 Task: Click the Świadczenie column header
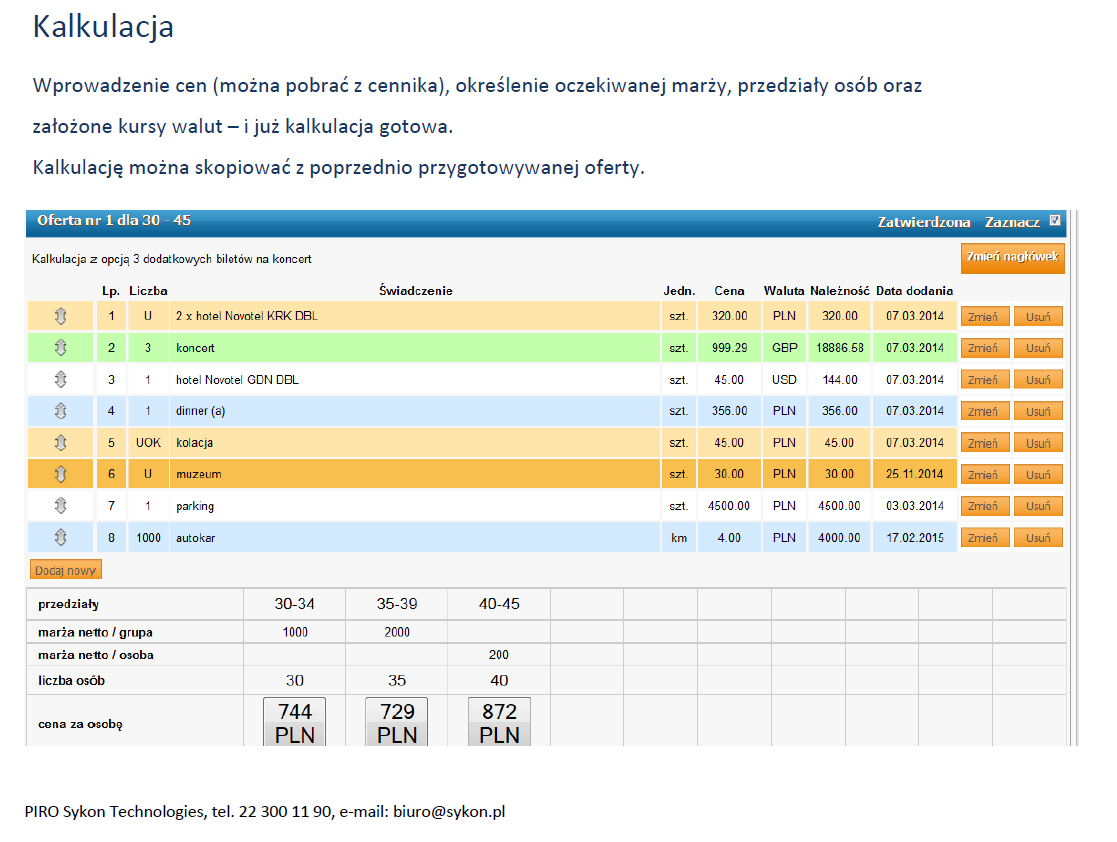click(x=415, y=291)
